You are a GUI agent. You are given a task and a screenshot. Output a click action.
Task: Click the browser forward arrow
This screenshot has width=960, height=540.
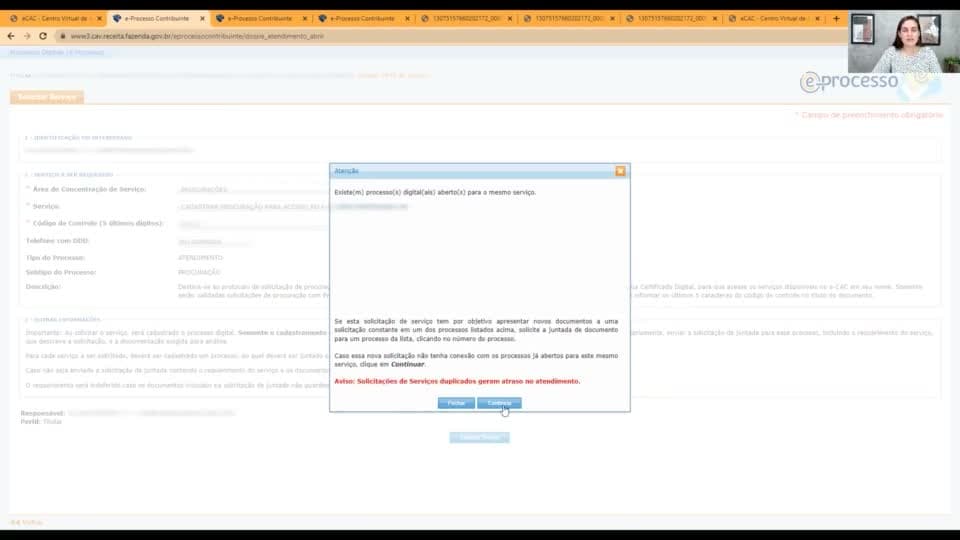coord(27,36)
